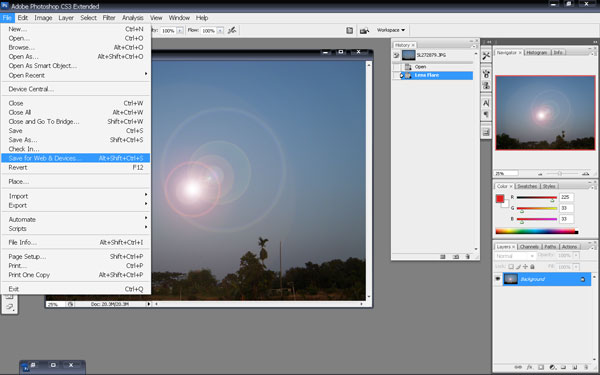This screenshot has height=375, width=600.
Task: Click the Navigator image preview thumbnail
Action: [x=545, y=112]
